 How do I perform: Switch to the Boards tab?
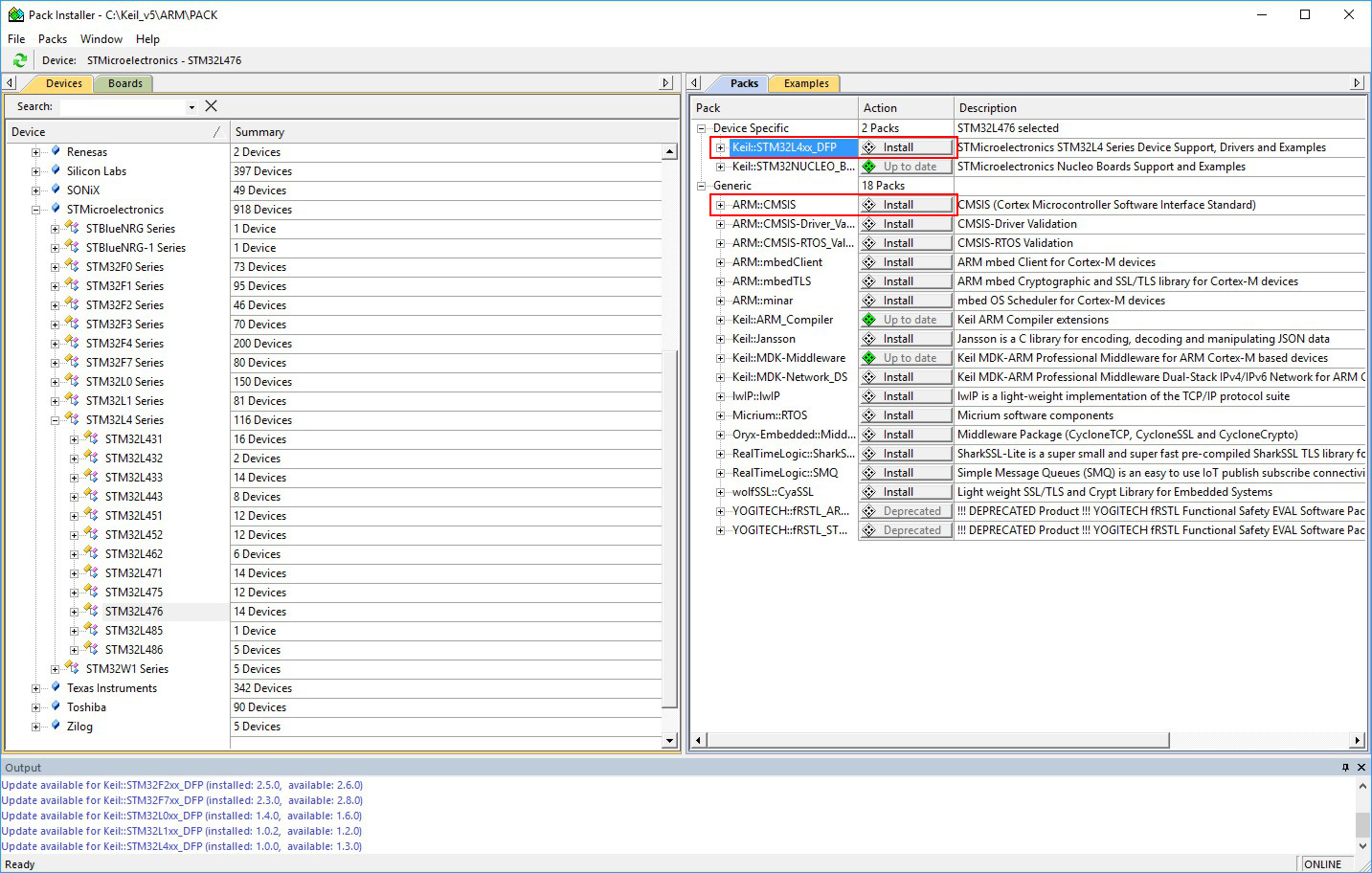(124, 83)
